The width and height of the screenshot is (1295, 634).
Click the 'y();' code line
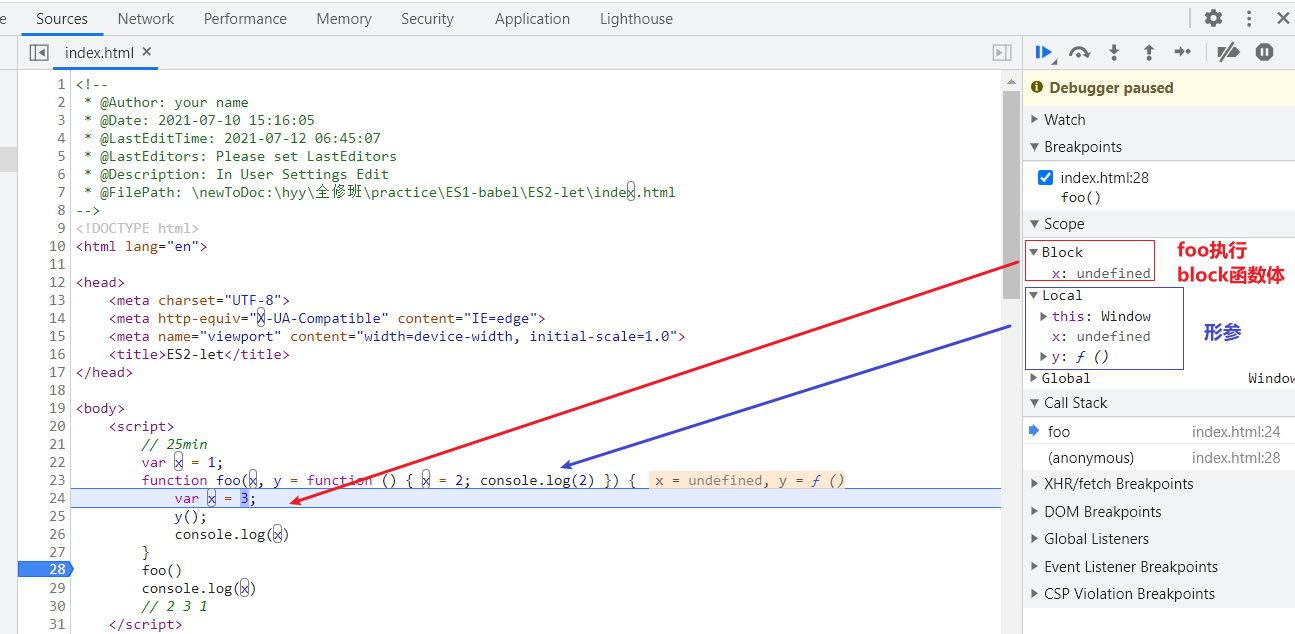point(190,516)
